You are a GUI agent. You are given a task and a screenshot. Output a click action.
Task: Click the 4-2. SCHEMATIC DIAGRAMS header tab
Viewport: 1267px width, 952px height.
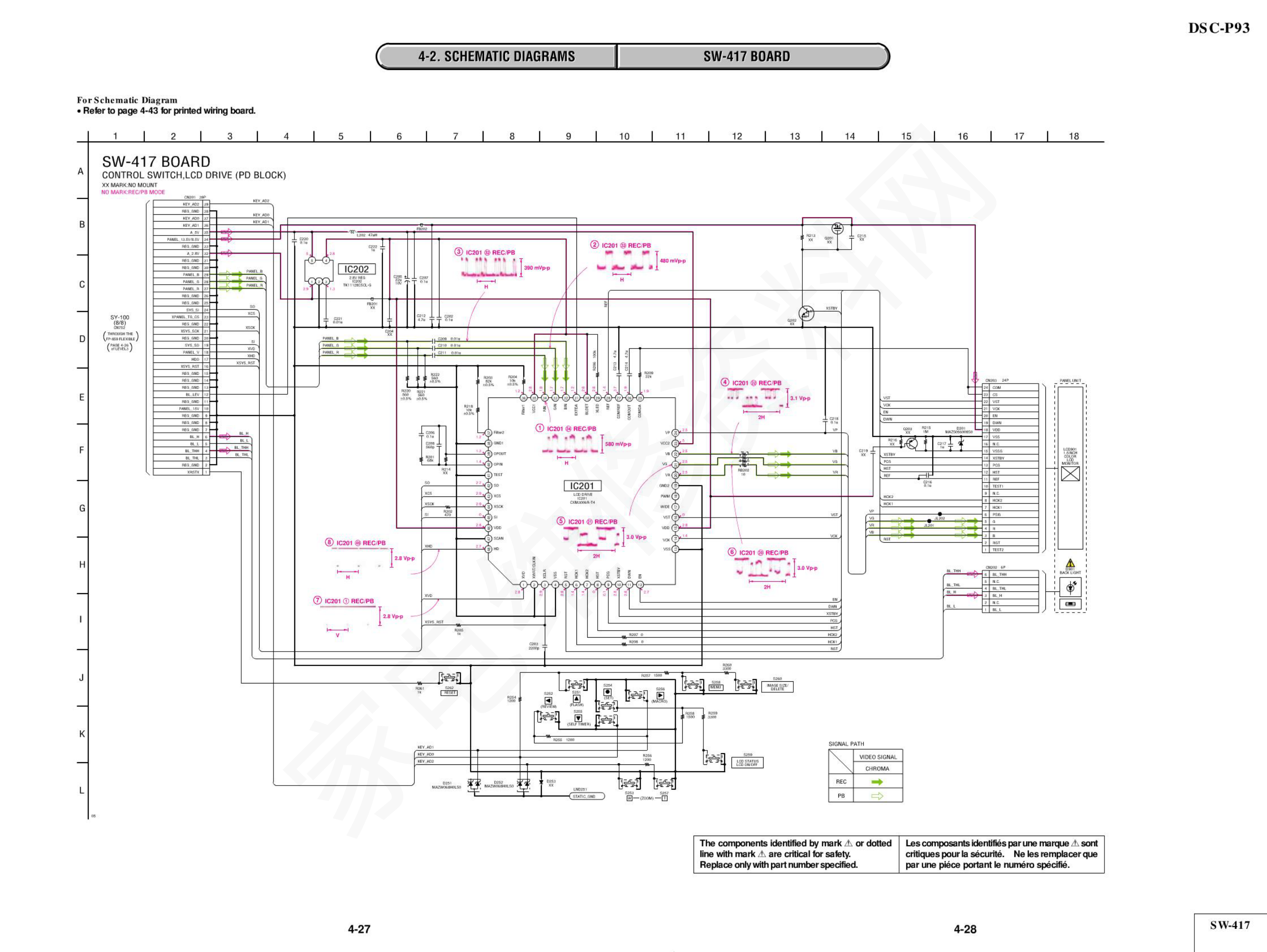point(496,57)
